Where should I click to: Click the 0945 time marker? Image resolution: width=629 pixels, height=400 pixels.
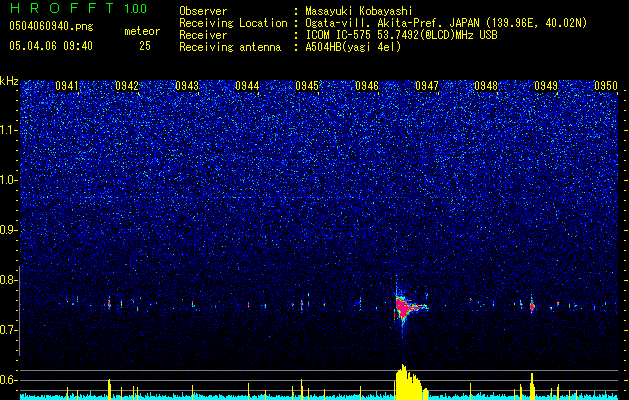(307, 86)
